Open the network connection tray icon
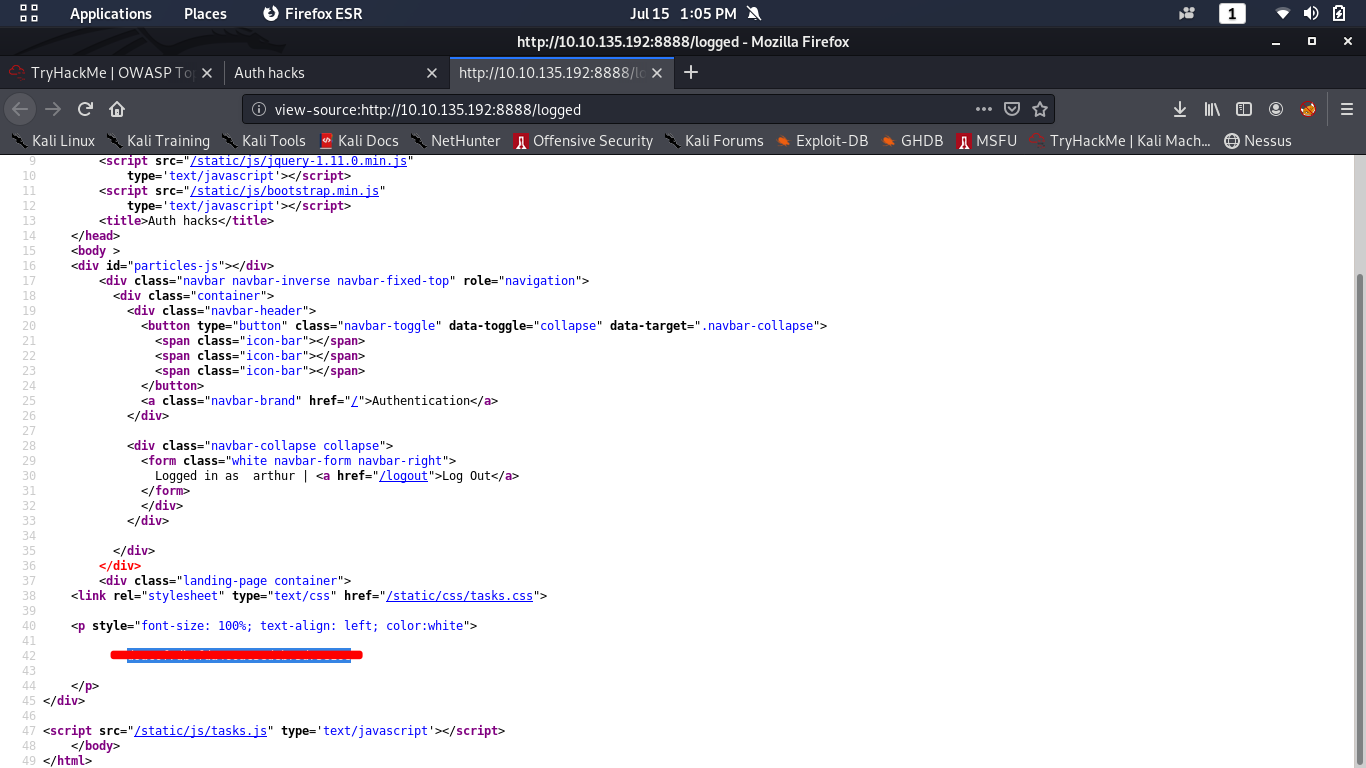The width and height of the screenshot is (1366, 768). pos(1283,14)
